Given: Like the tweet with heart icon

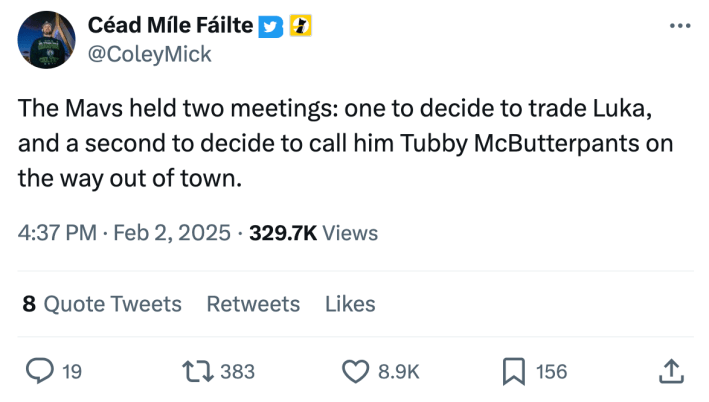Looking at the screenshot, I should point(356,372).
